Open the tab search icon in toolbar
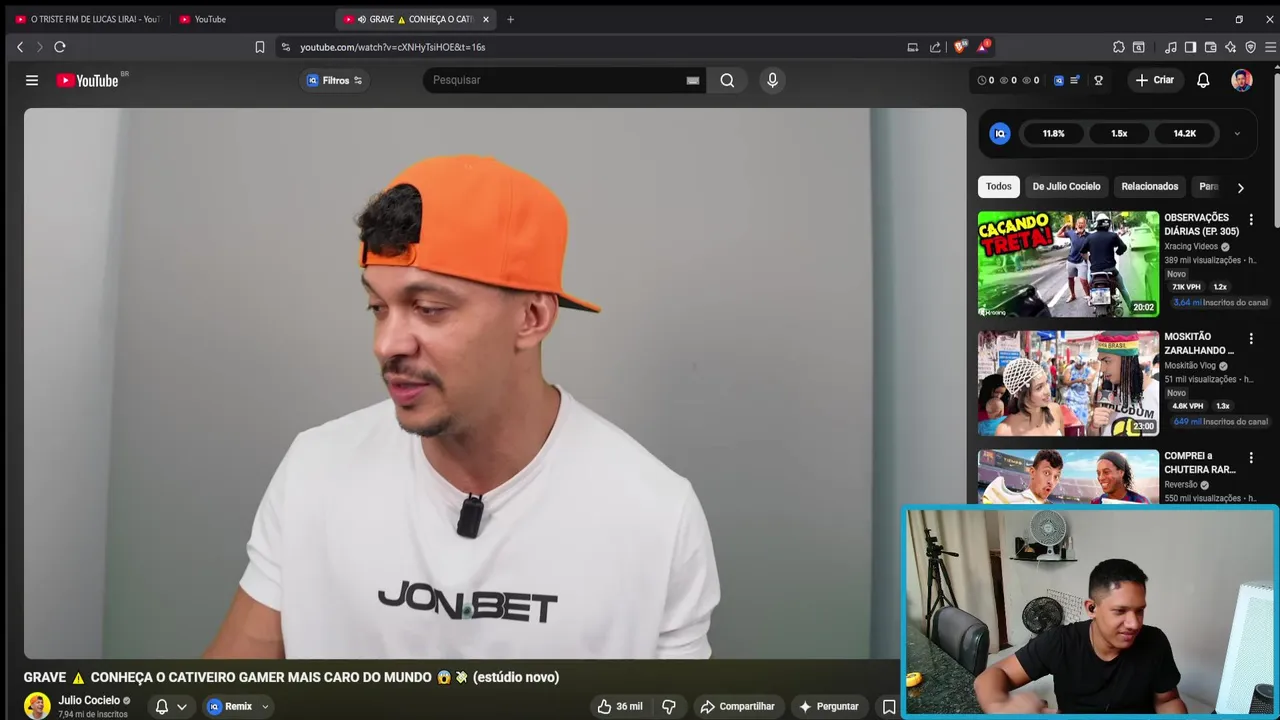This screenshot has width=1280, height=720. [1139, 47]
